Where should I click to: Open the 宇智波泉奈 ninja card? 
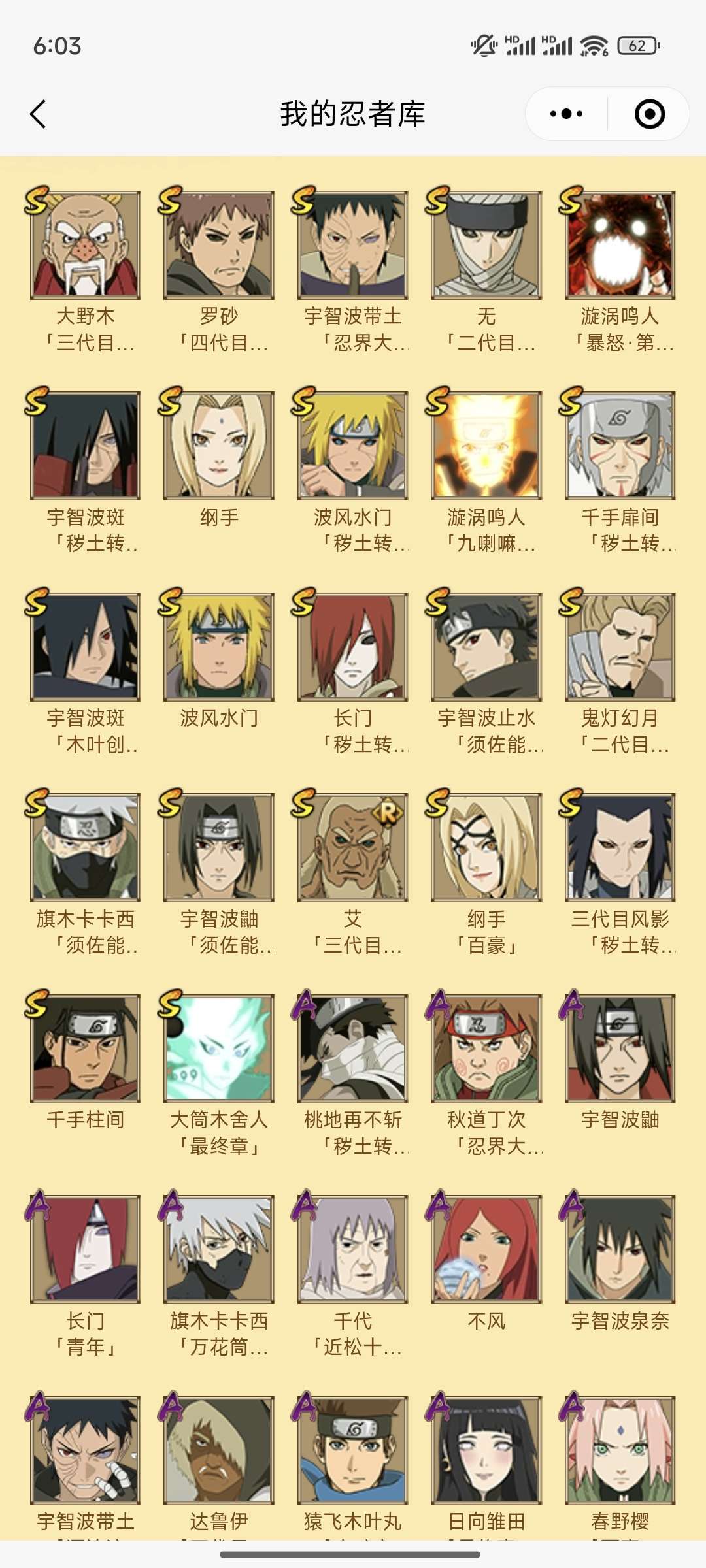[x=620, y=1249]
